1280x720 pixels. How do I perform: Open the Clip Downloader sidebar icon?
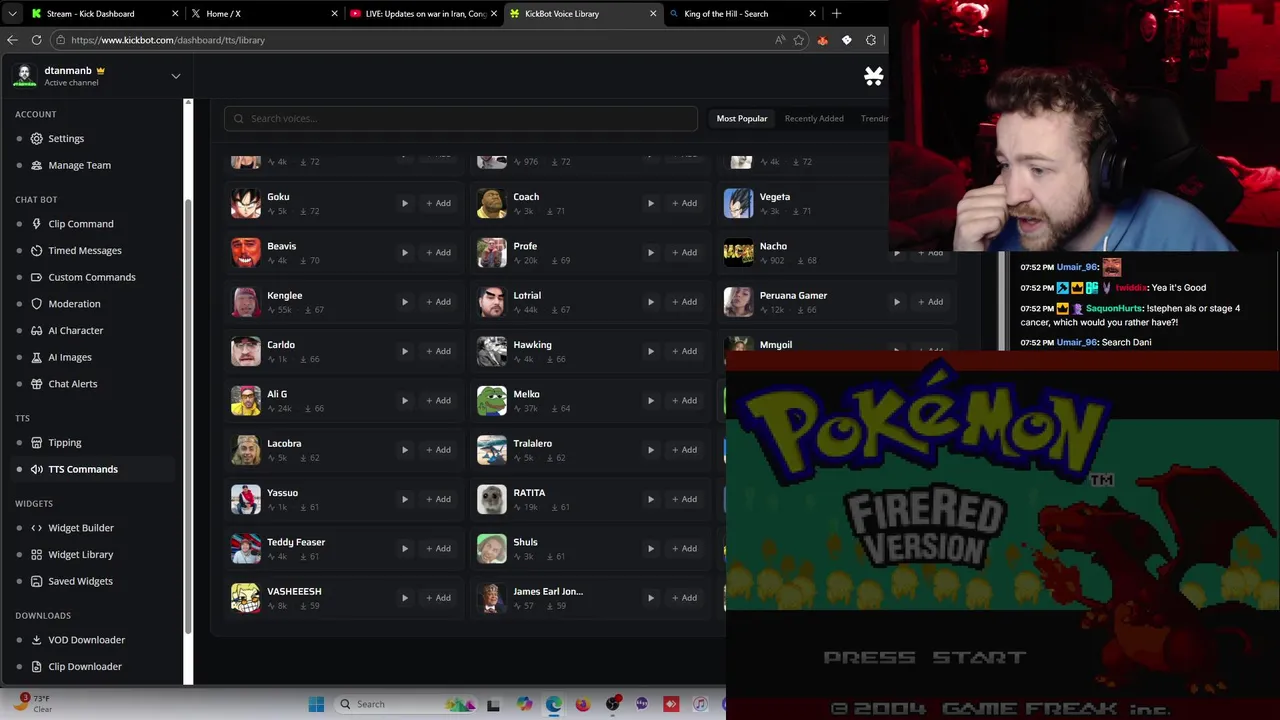pyautogui.click(x=37, y=666)
